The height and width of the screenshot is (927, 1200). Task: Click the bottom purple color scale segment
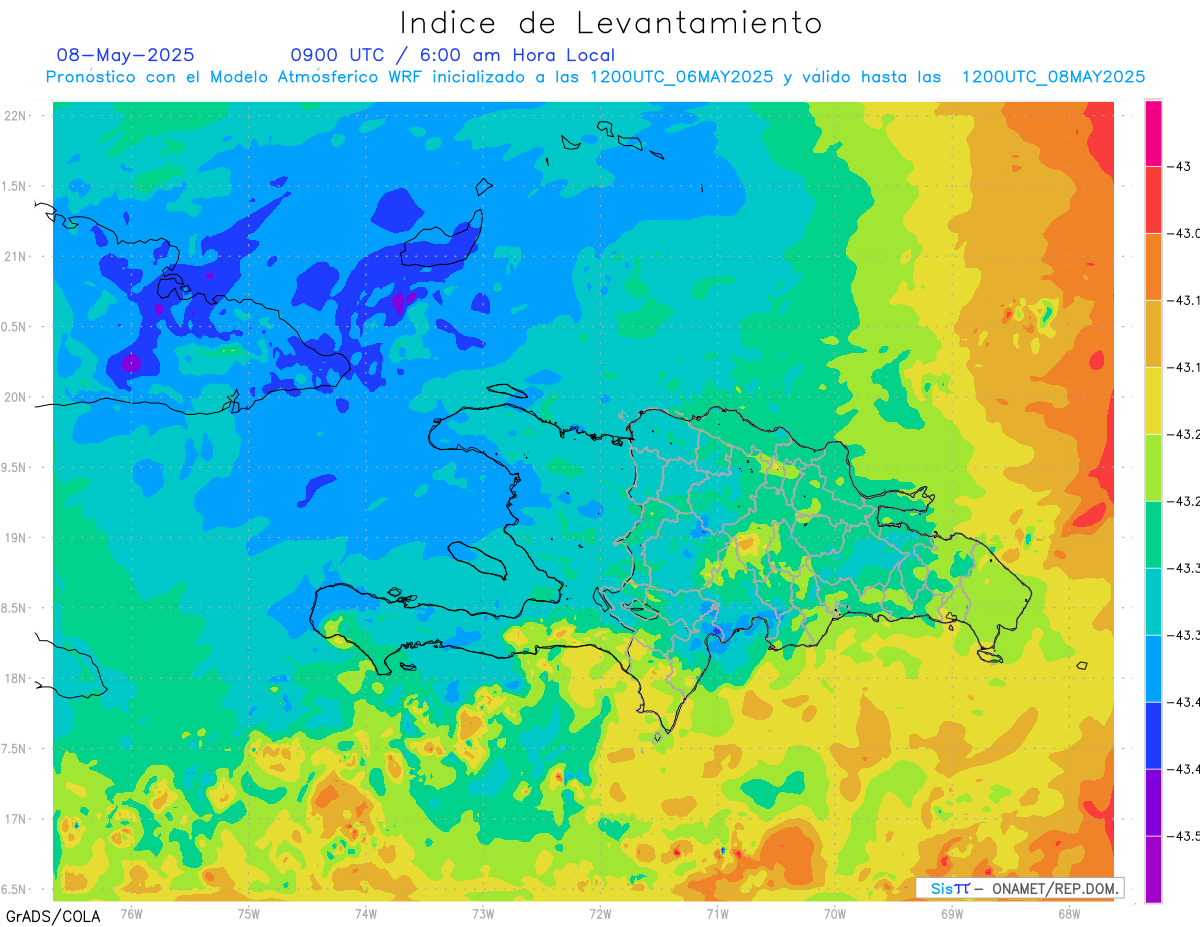(1153, 869)
